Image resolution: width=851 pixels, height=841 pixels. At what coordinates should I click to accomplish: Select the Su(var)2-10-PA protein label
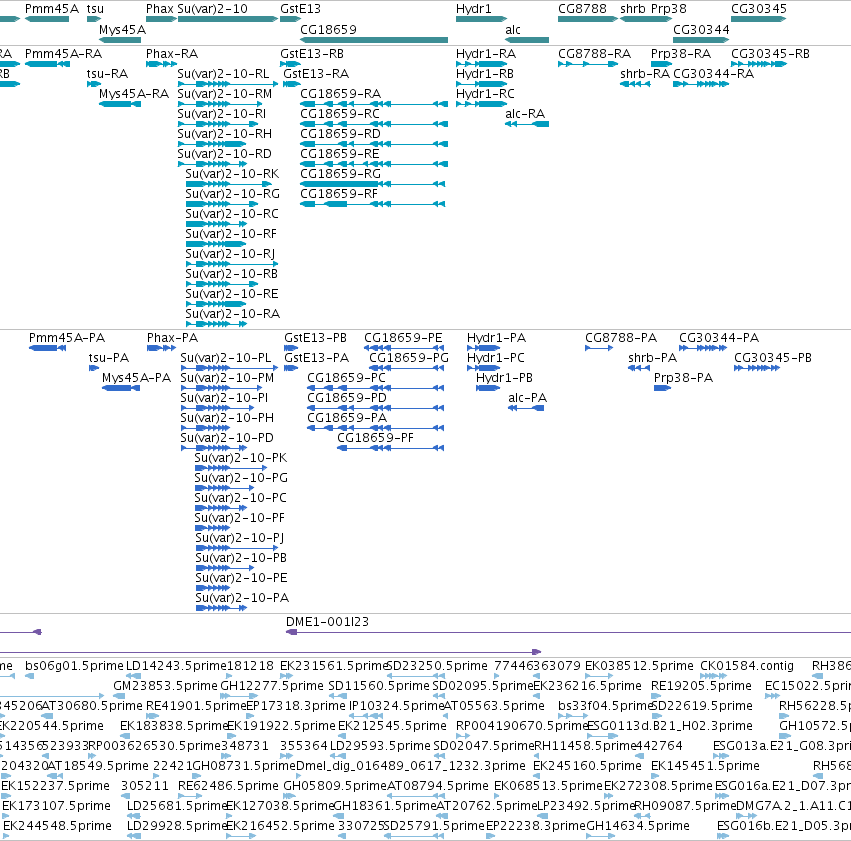click(242, 597)
